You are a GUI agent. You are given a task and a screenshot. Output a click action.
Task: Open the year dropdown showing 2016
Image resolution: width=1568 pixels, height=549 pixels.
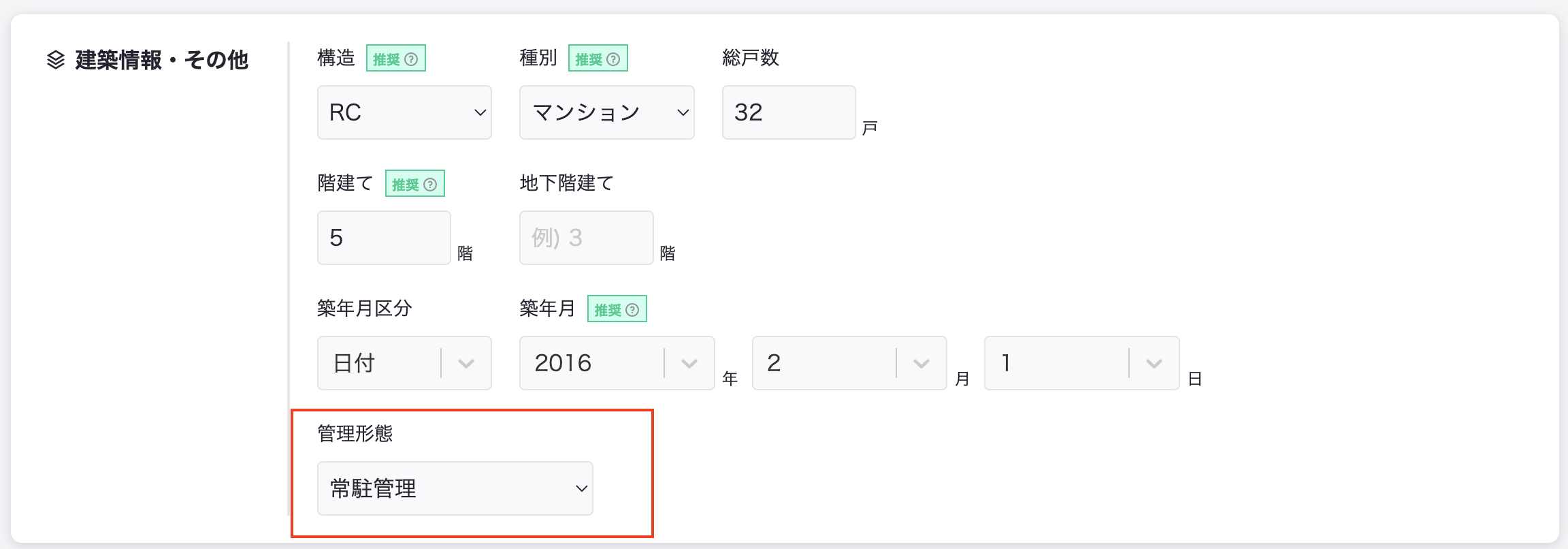click(x=617, y=363)
